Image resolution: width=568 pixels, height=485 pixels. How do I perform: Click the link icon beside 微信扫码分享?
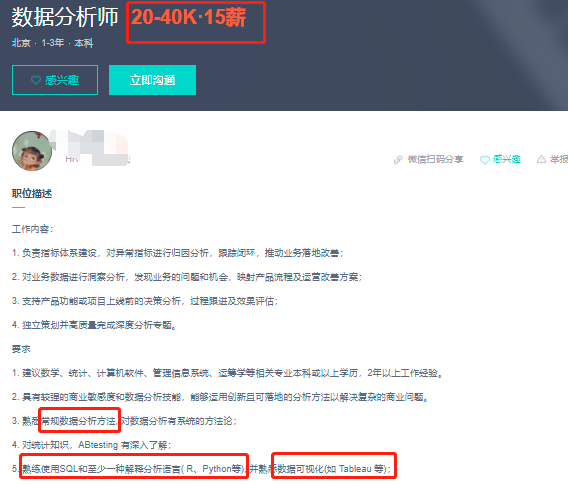tap(398, 159)
